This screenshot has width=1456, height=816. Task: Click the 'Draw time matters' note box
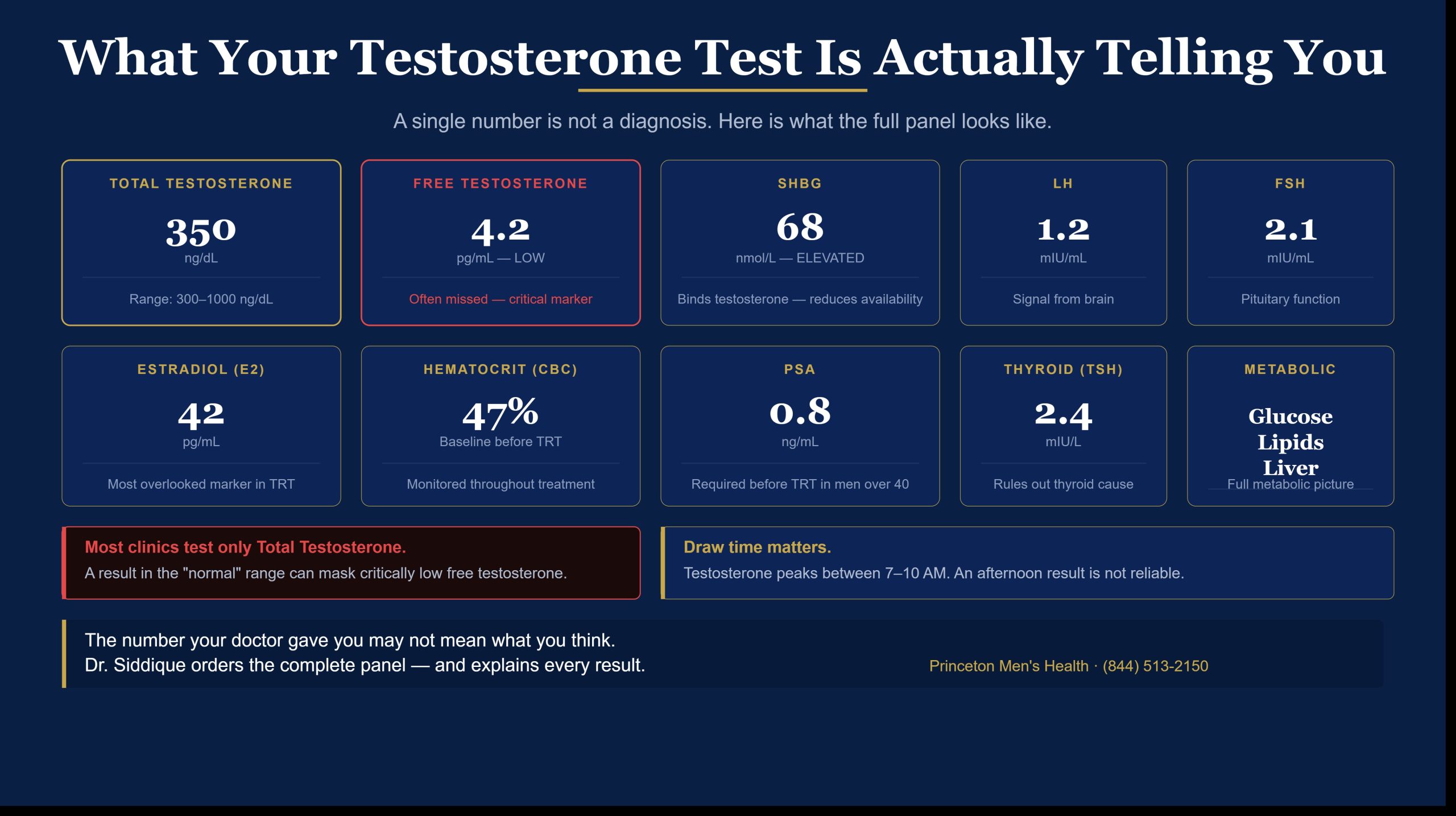click(1027, 562)
